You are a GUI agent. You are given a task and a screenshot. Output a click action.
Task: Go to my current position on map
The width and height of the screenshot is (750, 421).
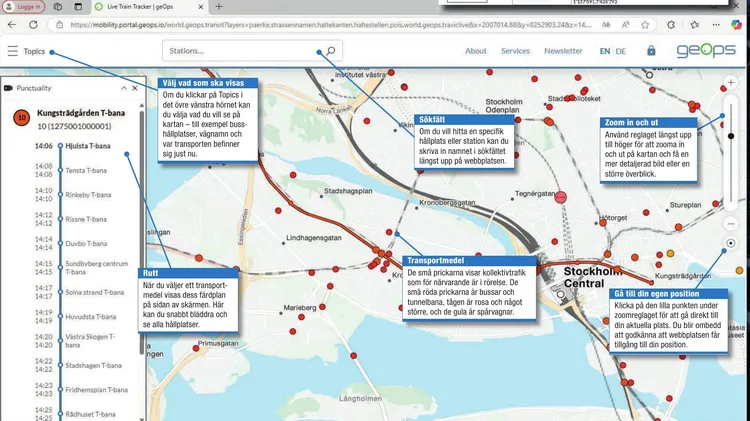pos(731,243)
